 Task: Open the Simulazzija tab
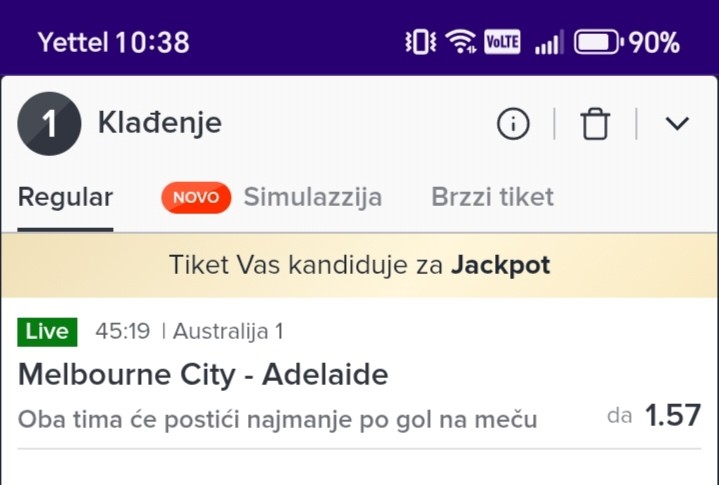(312, 197)
